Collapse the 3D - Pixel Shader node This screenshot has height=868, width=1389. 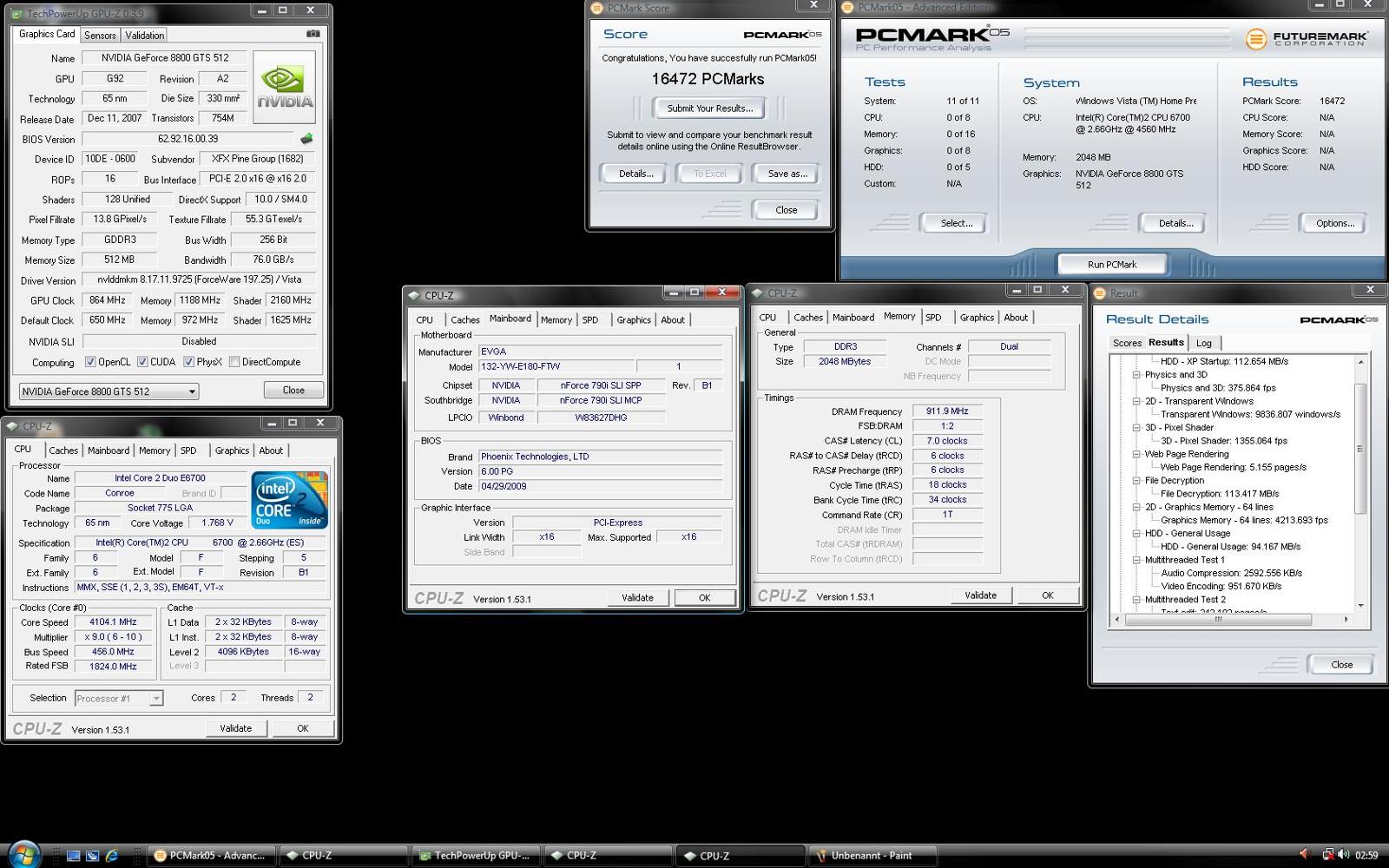[1136, 428]
